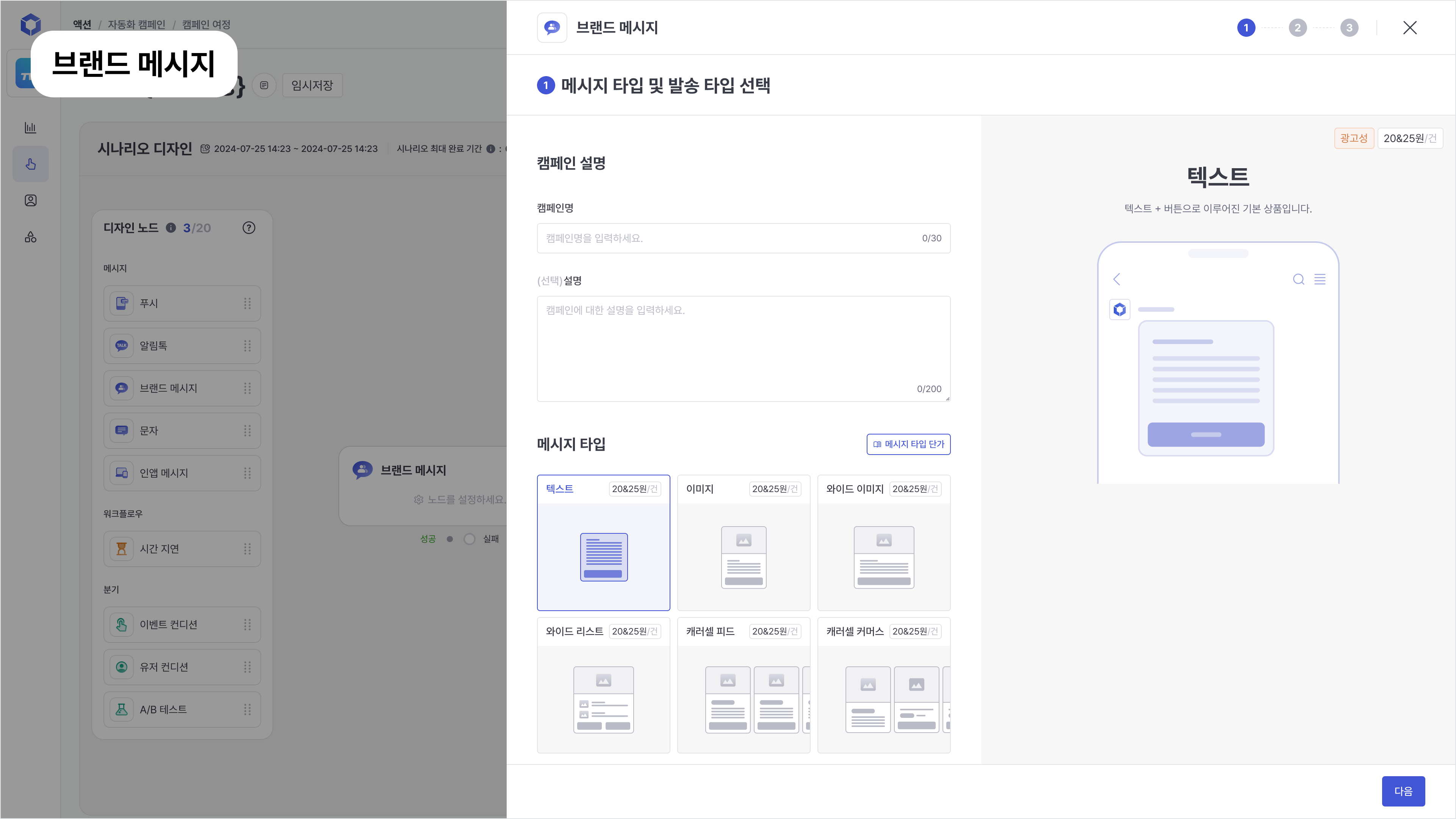Viewport: 1456px width, 819px height.
Task: Select the 이미지 message type card
Action: (x=743, y=542)
